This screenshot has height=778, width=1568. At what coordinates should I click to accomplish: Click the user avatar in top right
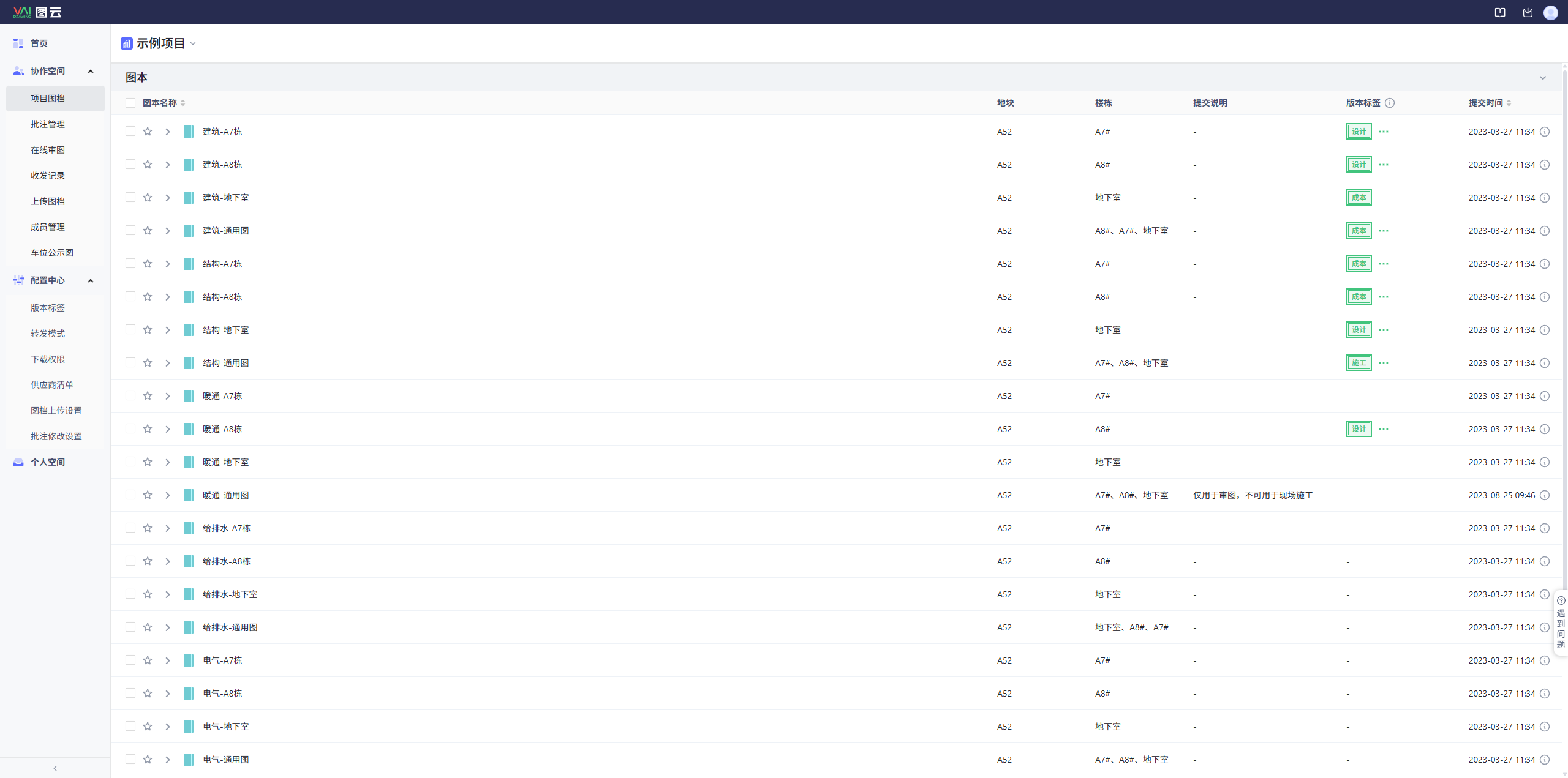click(x=1550, y=12)
